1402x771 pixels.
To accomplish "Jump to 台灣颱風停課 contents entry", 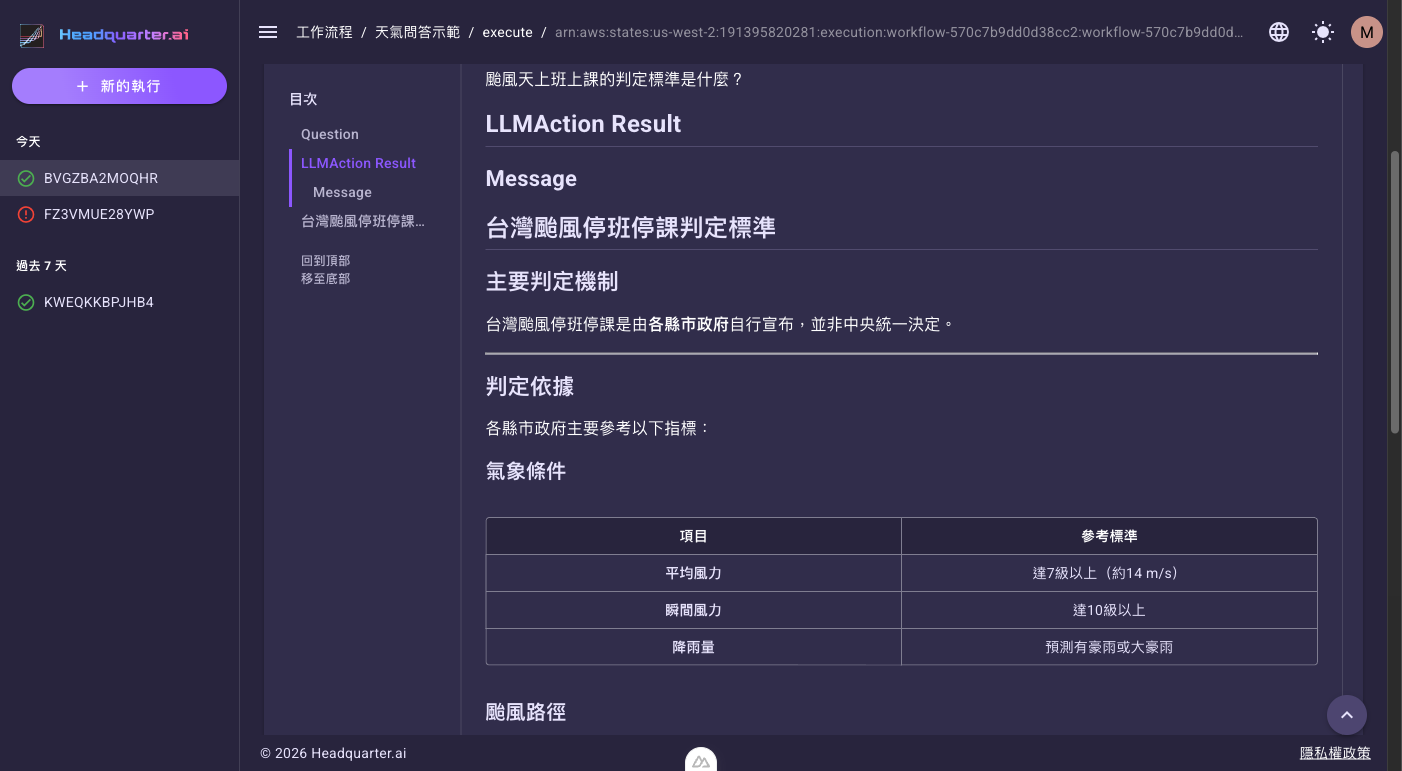I will coord(364,221).
